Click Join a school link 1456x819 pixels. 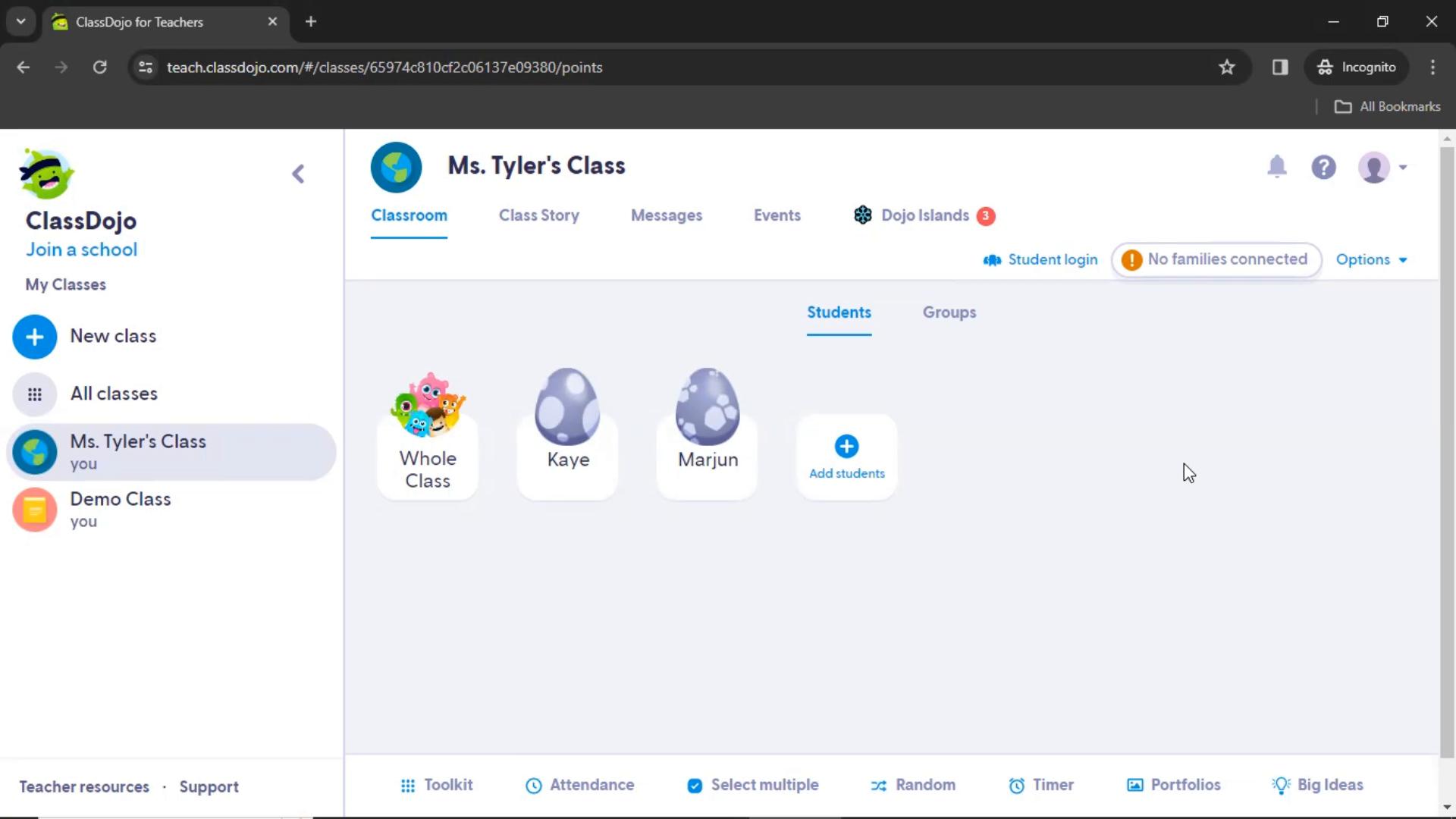click(x=81, y=249)
